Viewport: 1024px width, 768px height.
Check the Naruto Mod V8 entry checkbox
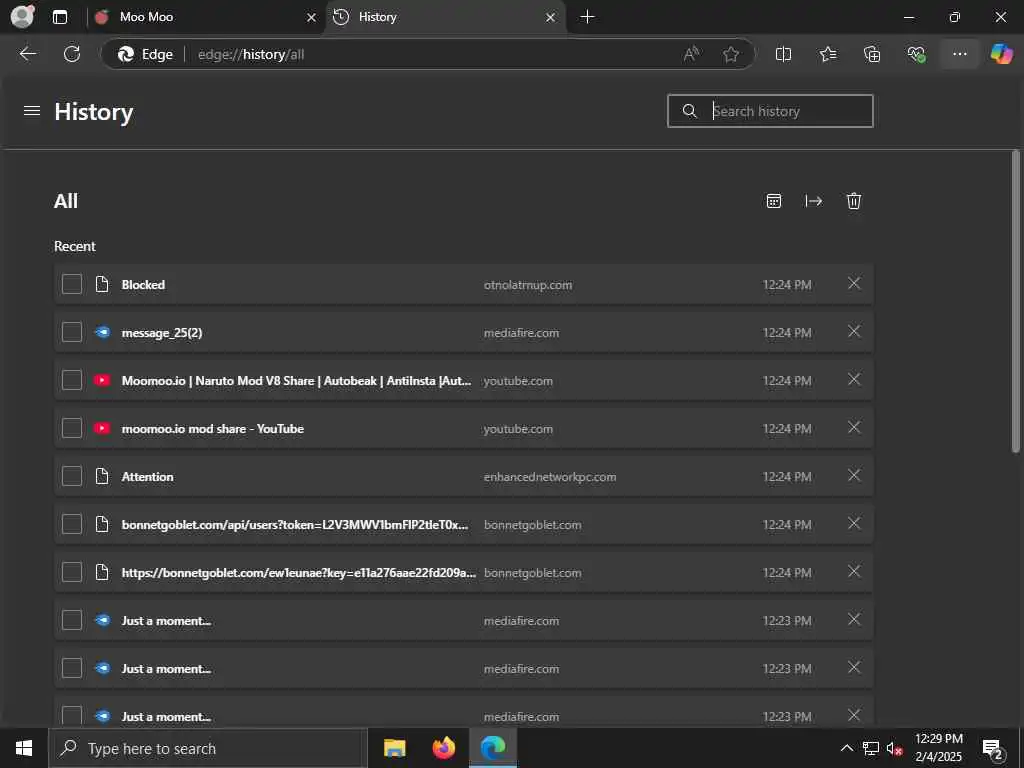(x=72, y=380)
